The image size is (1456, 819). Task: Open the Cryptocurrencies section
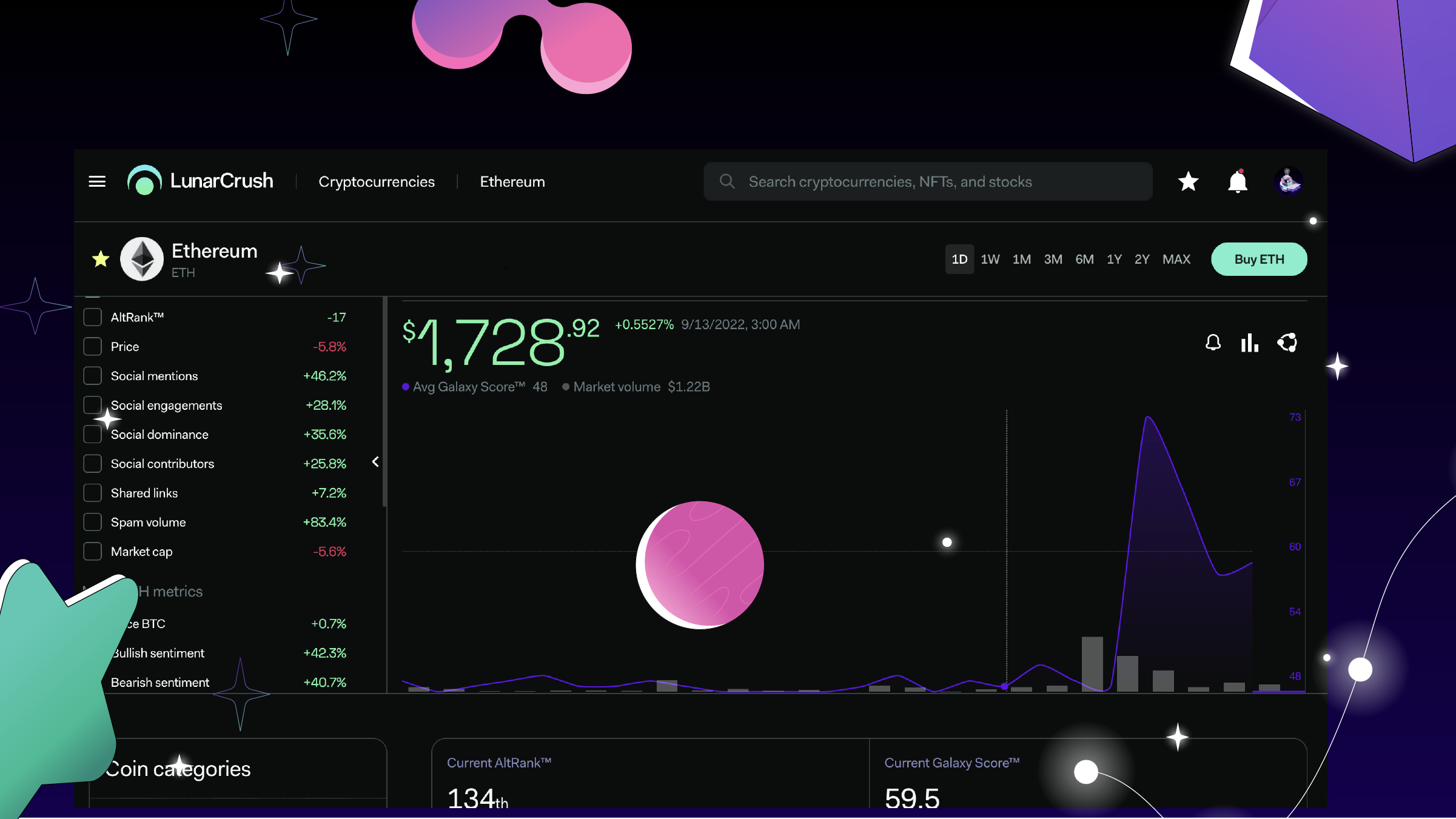click(377, 181)
